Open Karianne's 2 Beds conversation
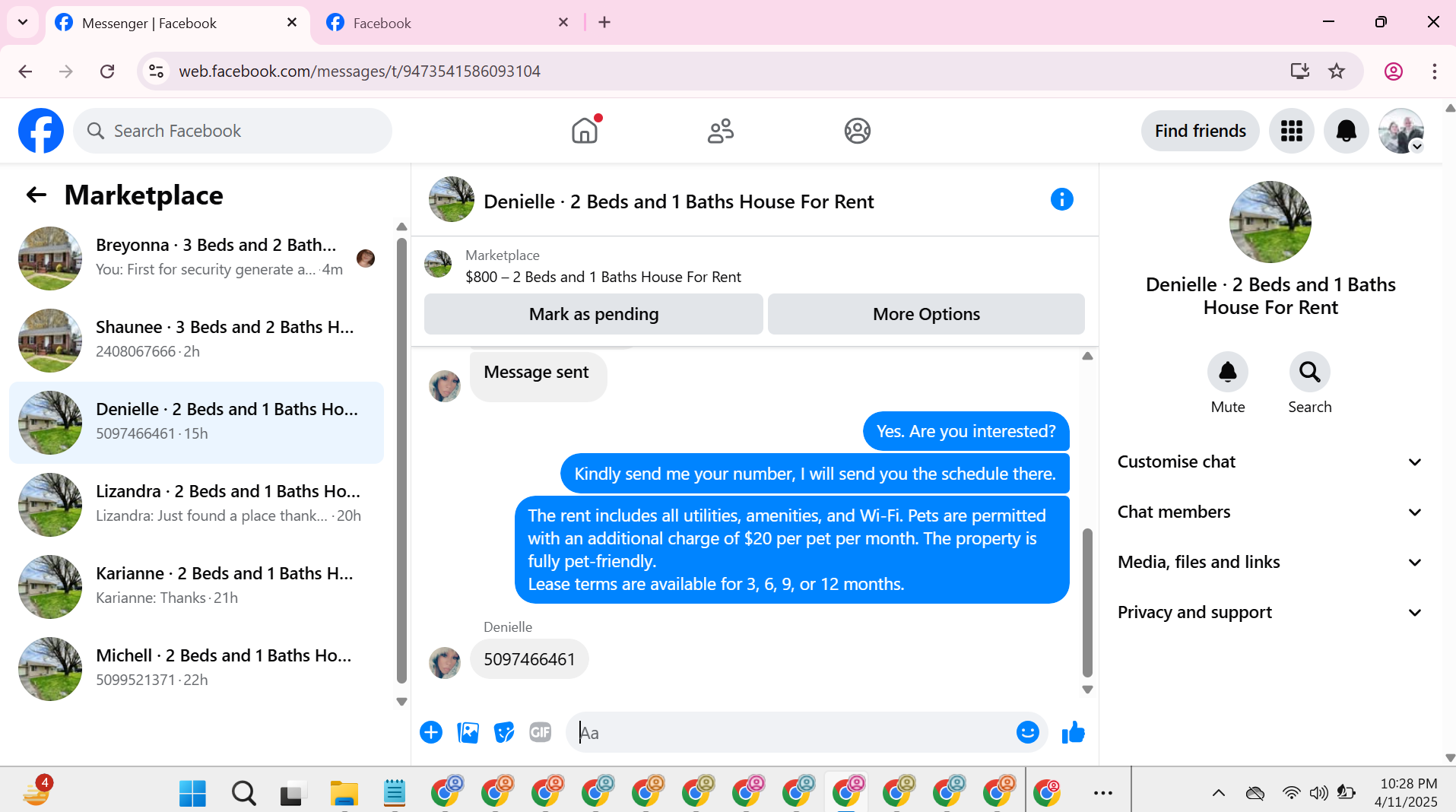The height and width of the screenshot is (812, 1456). [x=197, y=587]
